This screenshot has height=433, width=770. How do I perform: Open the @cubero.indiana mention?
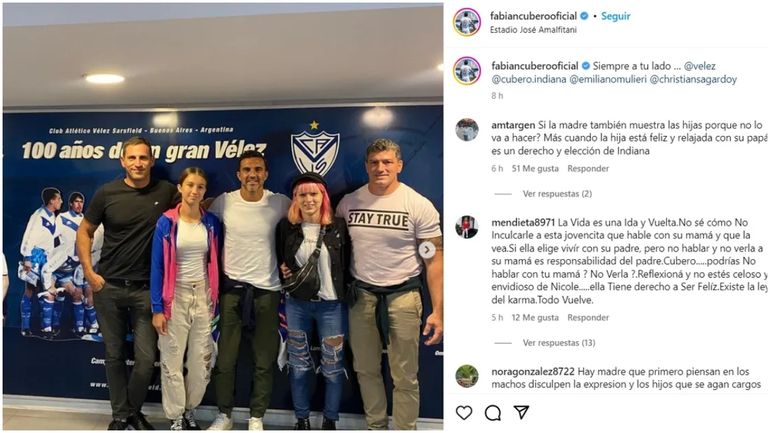point(529,79)
